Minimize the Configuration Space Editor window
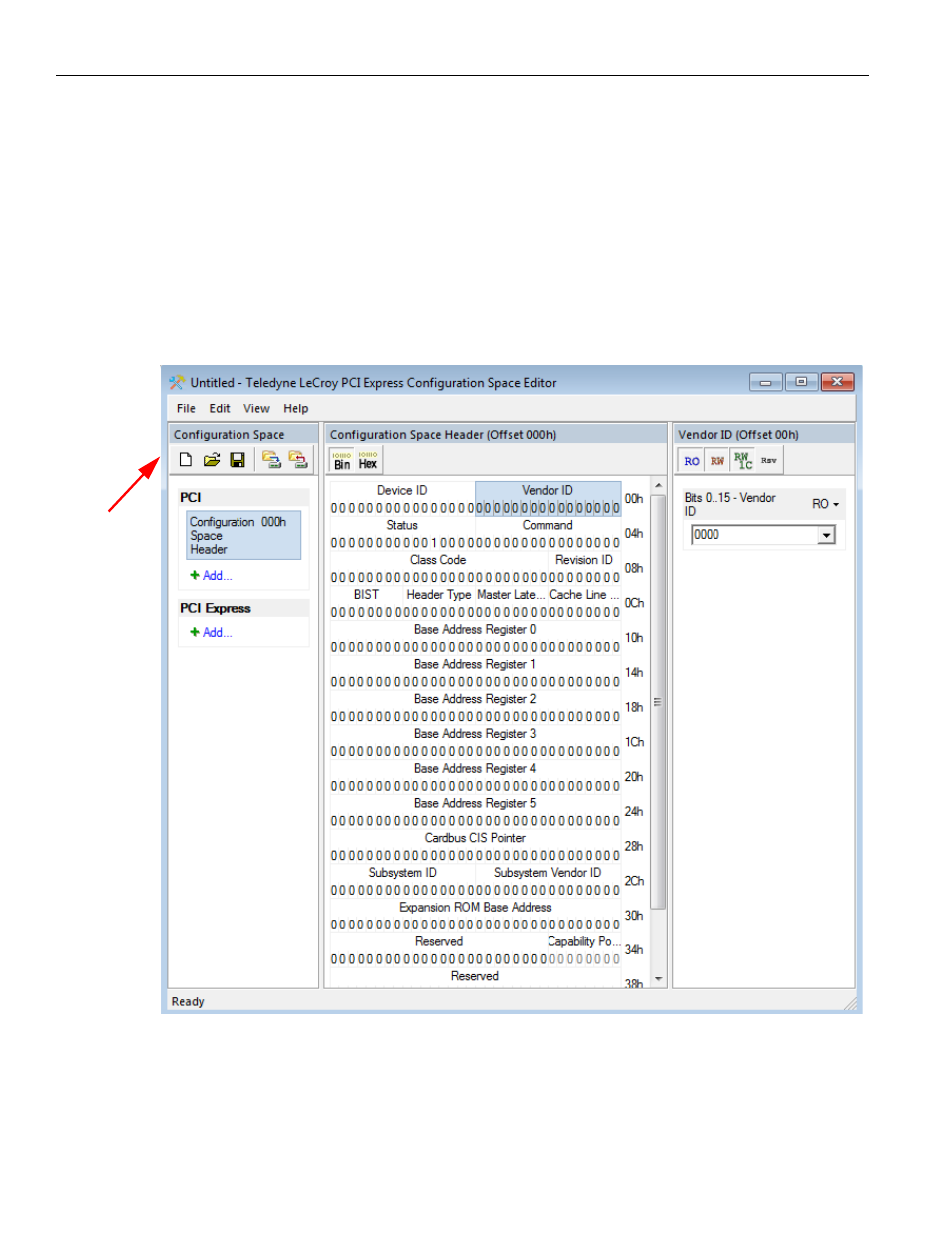Viewport: 952px width, 1233px height. point(766,382)
